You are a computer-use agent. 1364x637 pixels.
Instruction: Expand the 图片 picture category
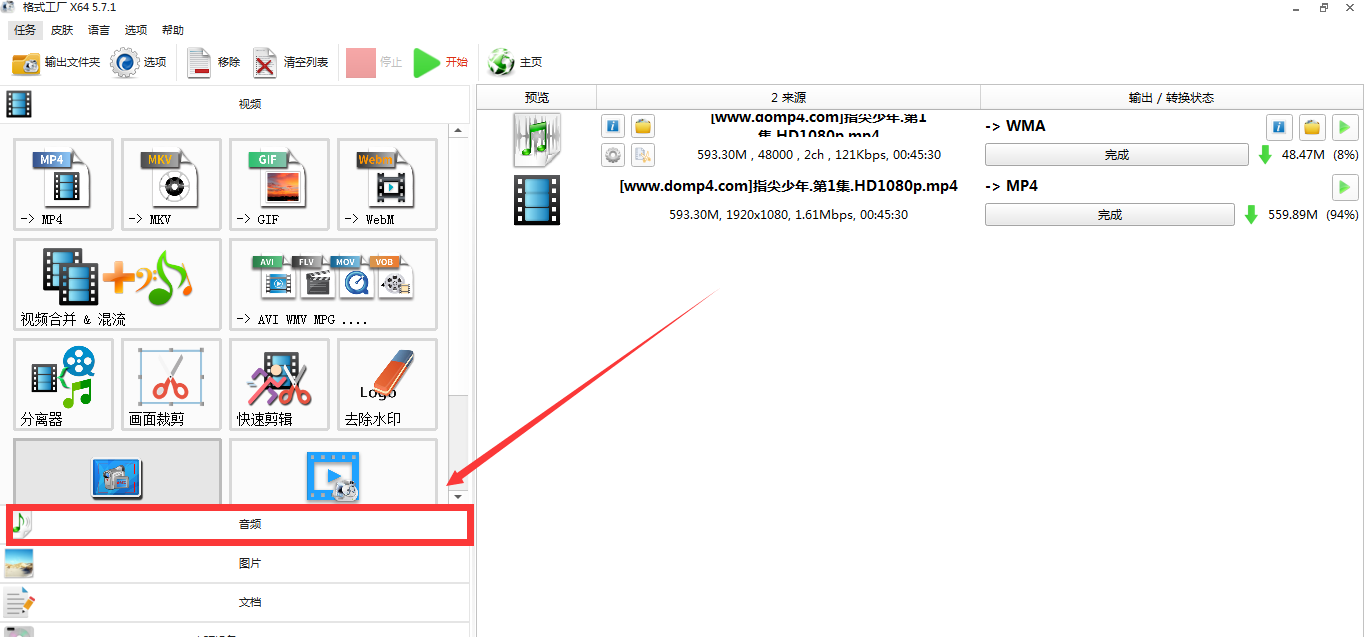click(235, 563)
